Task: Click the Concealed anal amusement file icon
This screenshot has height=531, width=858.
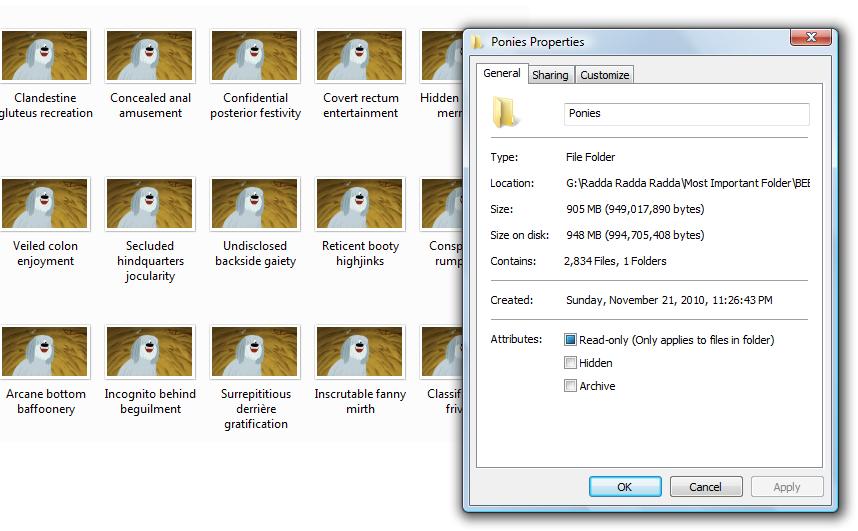Action: pos(150,55)
